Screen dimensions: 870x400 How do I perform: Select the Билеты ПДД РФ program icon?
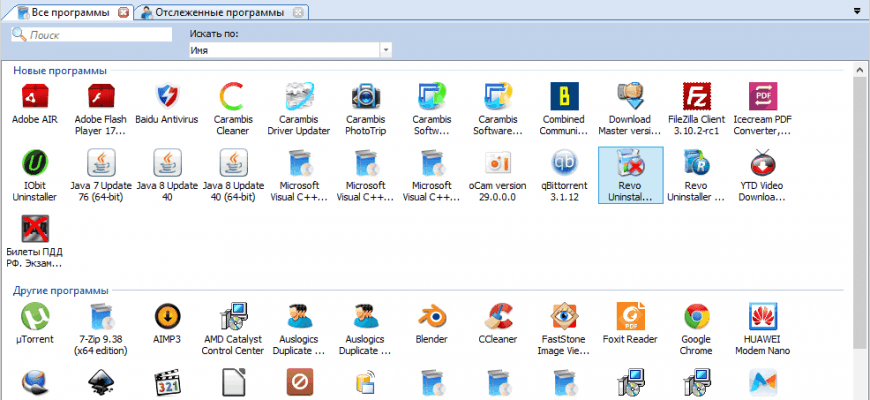coord(34,229)
